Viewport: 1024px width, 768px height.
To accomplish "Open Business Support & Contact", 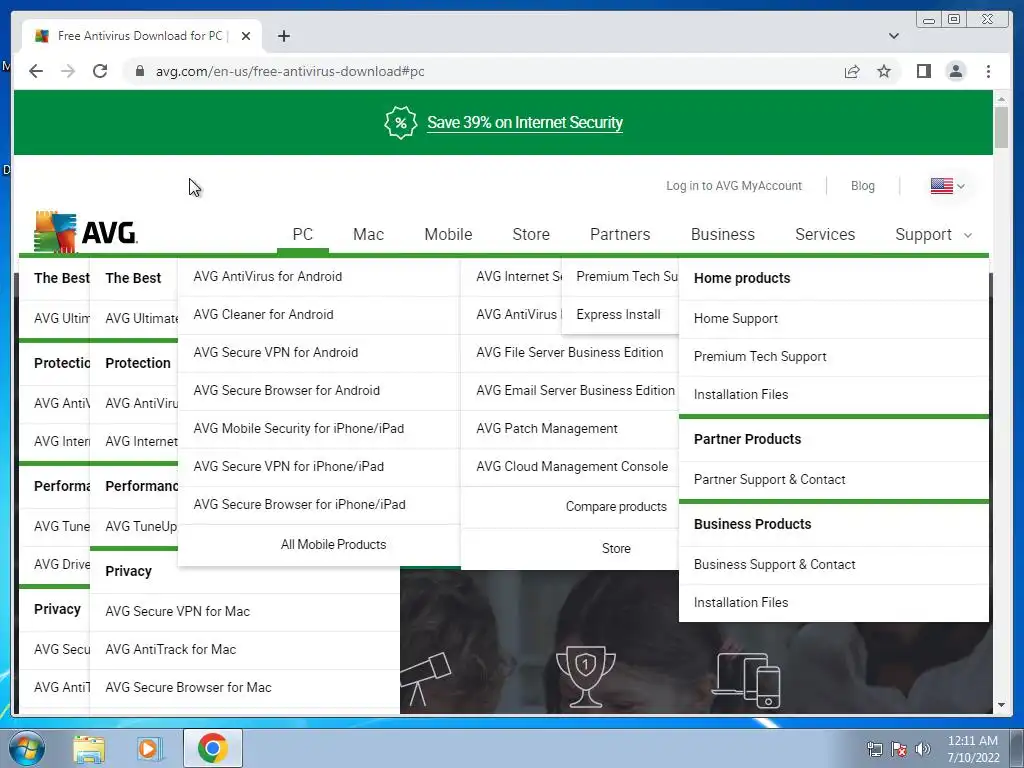I will click(774, 564).
